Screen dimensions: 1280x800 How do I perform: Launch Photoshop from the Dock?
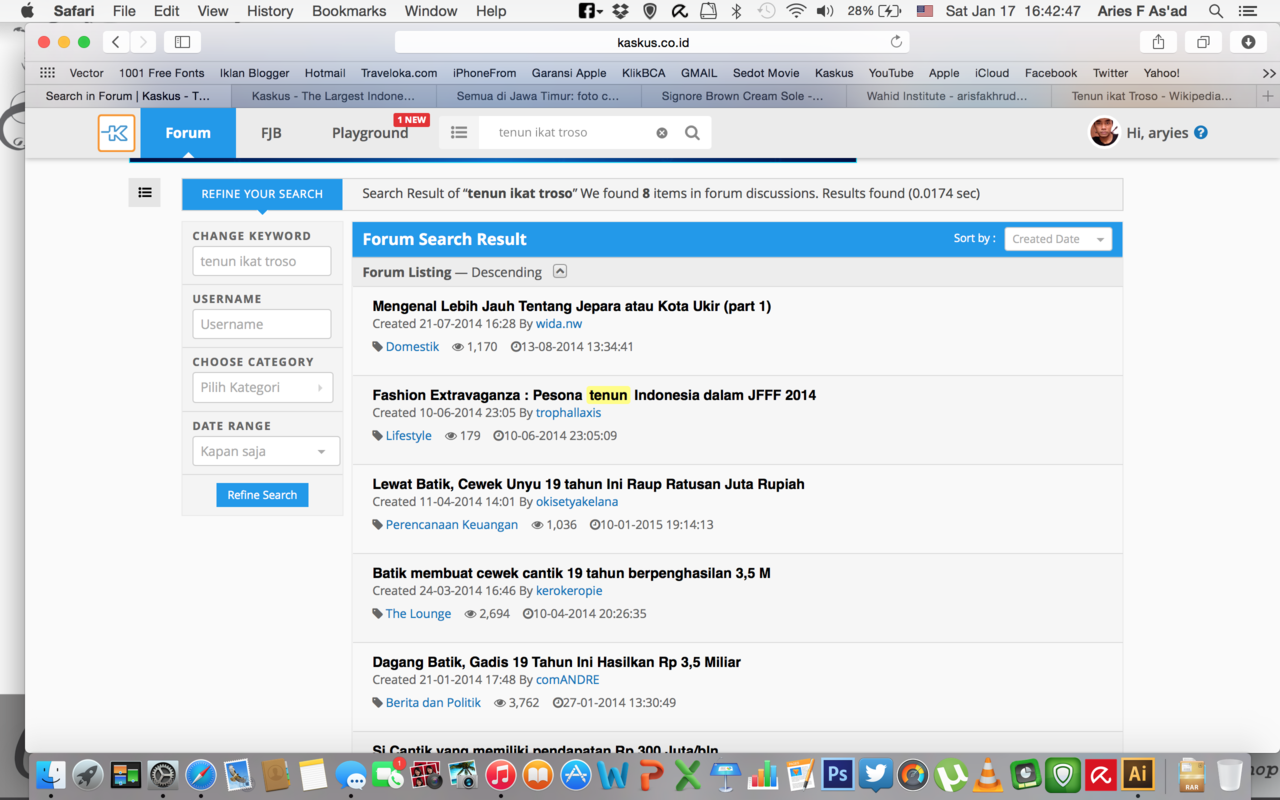[838, 774]
